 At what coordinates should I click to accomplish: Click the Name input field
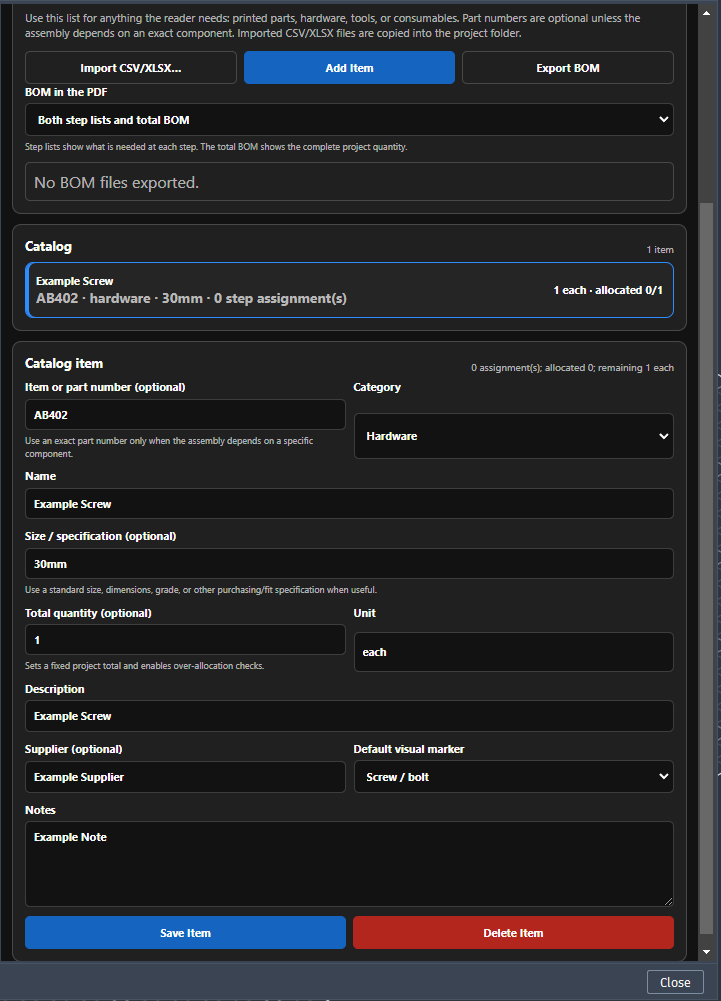(x=349, y=504)
